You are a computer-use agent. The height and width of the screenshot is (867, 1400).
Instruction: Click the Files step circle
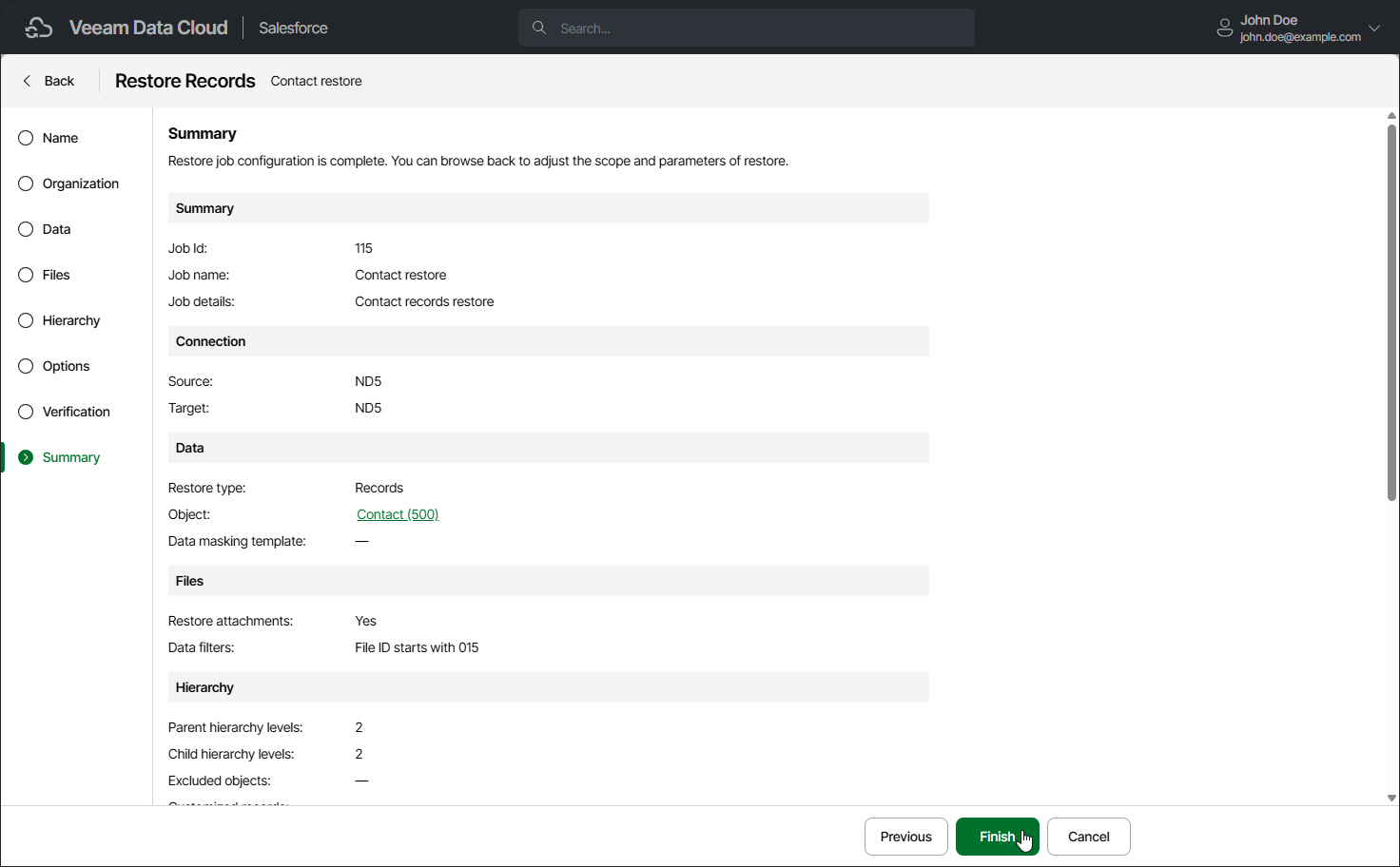(26, 275)
